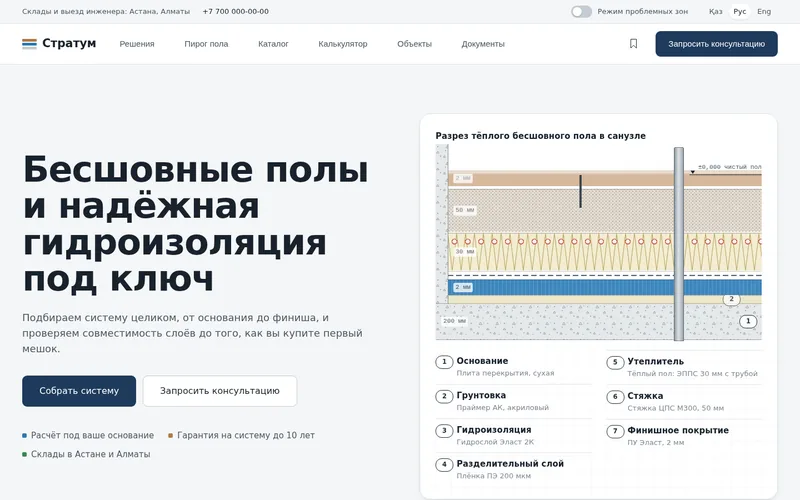Click the 30 мм thickness label

point(464,252)
